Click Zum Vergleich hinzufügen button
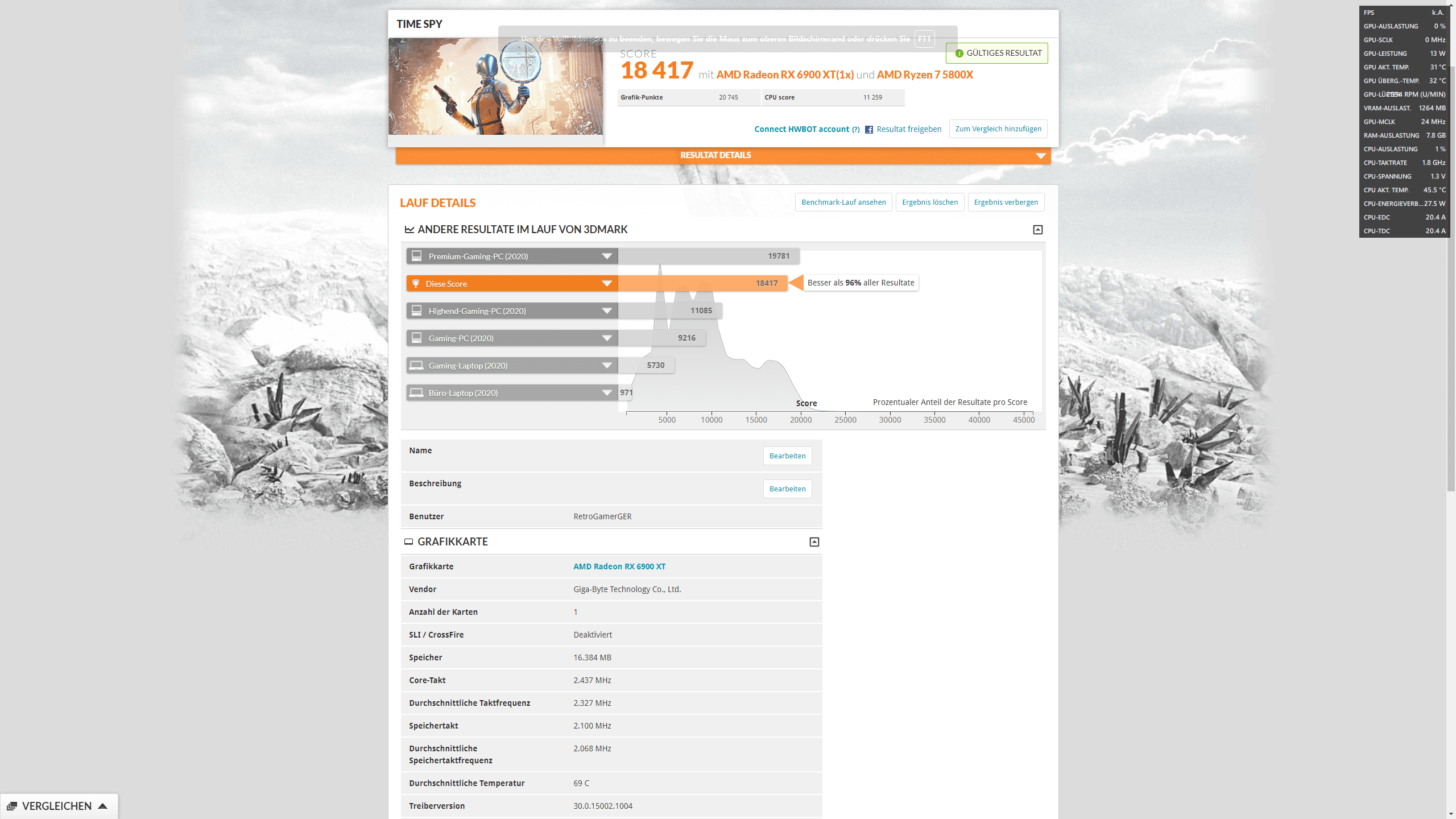 click(x=998, y=129)
